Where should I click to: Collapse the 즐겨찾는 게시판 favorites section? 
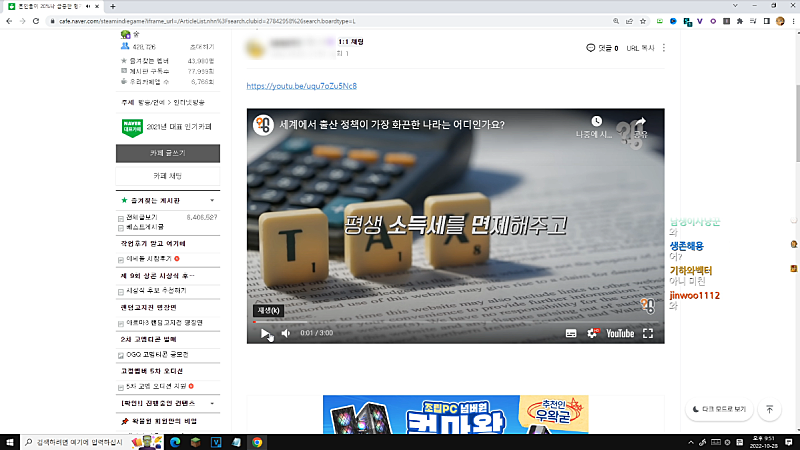coord(211,201)
